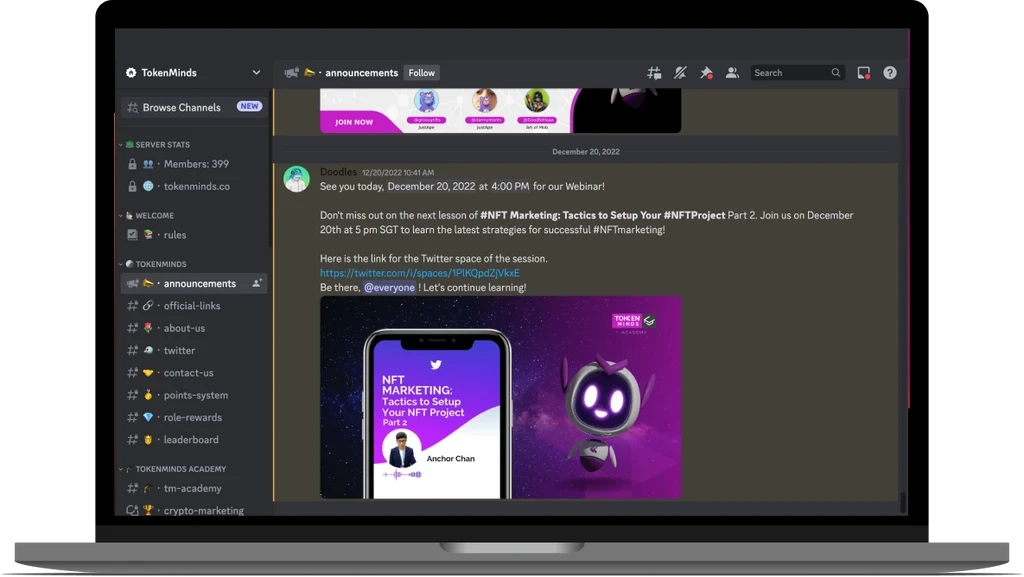Open the rules channel
This screenshot has width=1024, height=577.
[194, 235]
